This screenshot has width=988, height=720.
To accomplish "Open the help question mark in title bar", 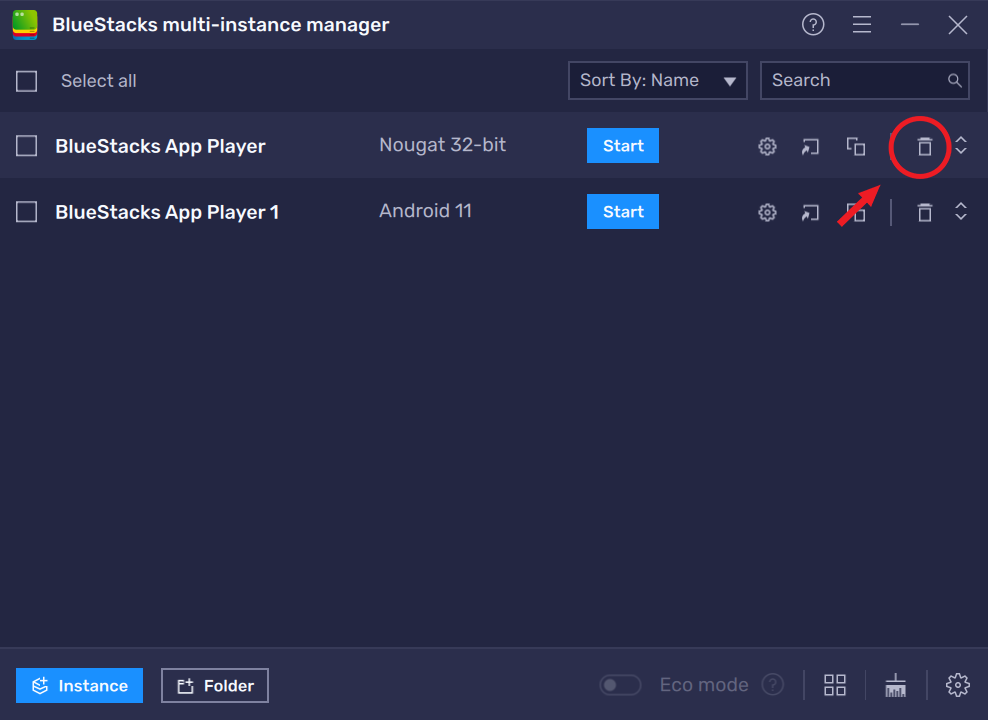I will click(813, 25).
